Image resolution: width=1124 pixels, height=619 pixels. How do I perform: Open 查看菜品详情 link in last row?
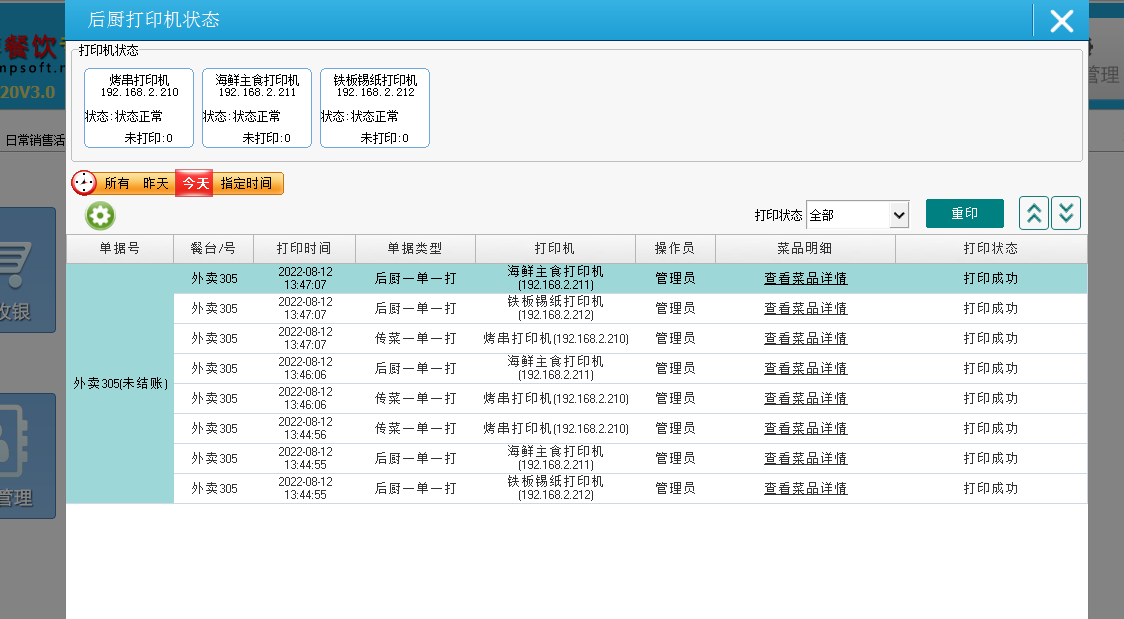(805, 489)
